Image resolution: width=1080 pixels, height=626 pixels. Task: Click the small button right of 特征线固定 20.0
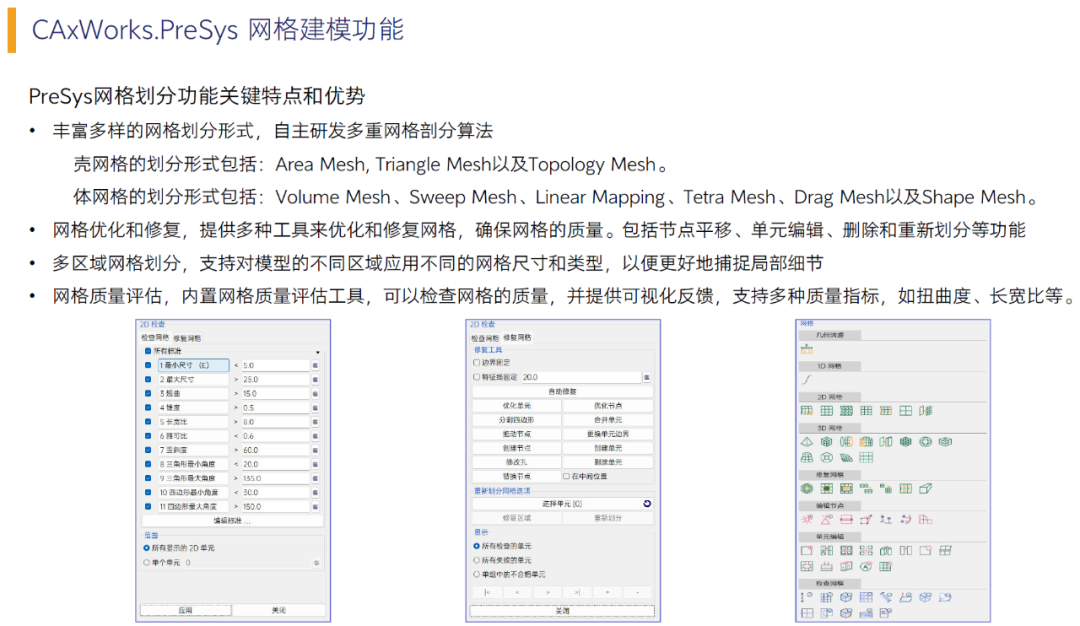pos(647,377)
